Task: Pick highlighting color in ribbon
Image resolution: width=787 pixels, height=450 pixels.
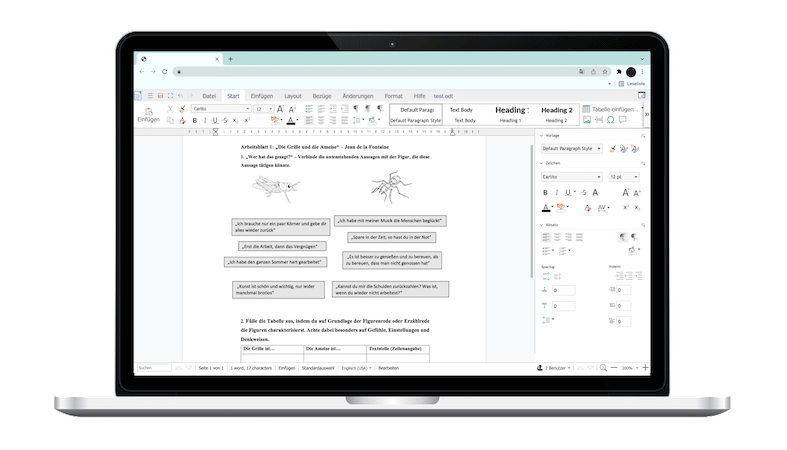Action: click(x=274, y=120)
